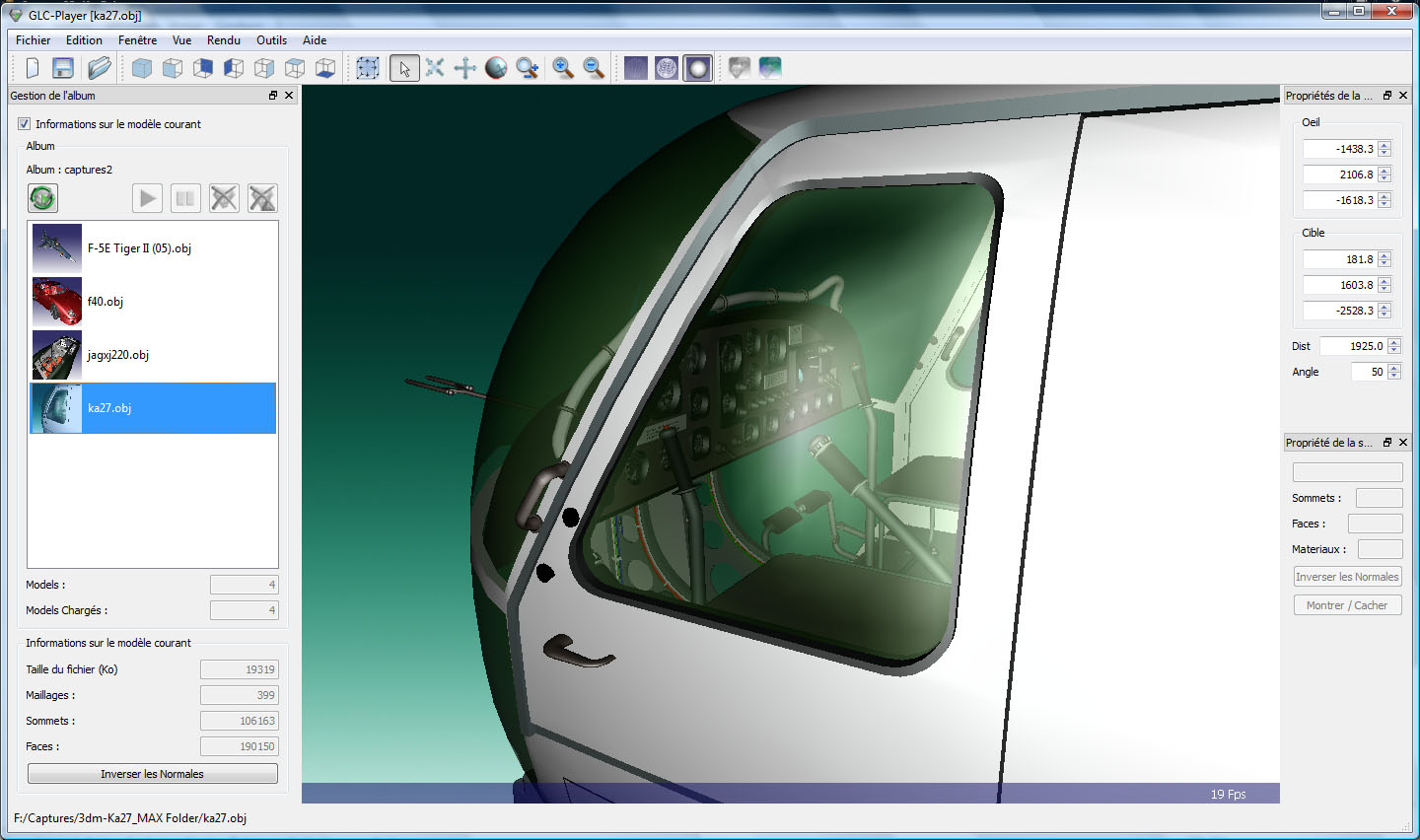The height and width of the screenshot is (840, 1420).
Task: Click the red f40 car thumbnail
Action: (57, 302)
